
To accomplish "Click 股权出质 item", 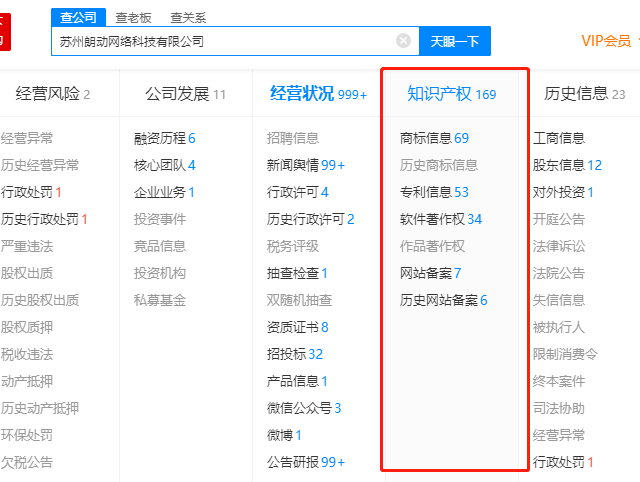I will [27, 273].
